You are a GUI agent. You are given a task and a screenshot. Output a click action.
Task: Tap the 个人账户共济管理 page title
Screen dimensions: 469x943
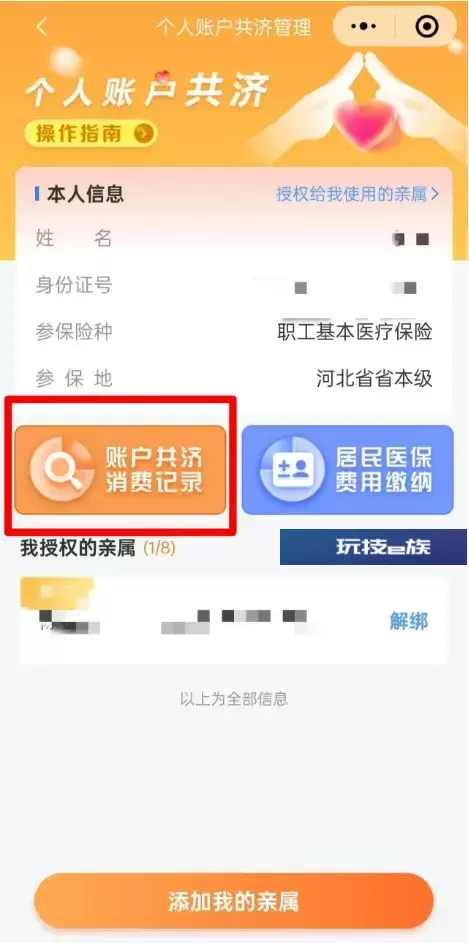[x=234, y=27]
